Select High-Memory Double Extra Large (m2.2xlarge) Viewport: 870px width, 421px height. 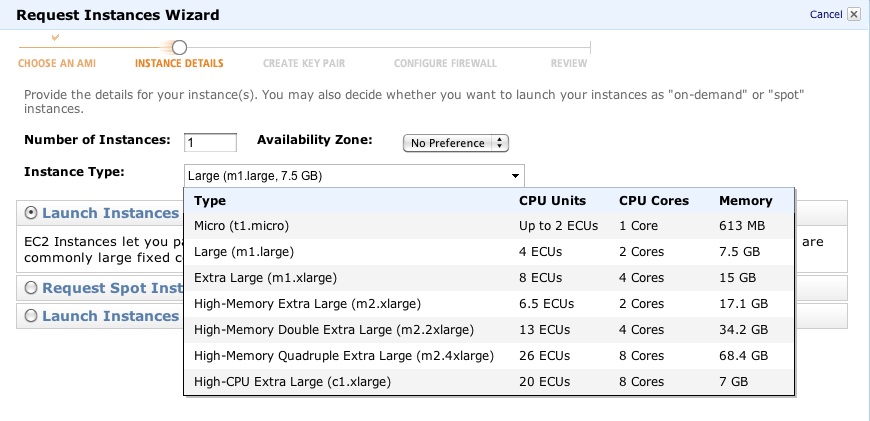coord(333,330)
